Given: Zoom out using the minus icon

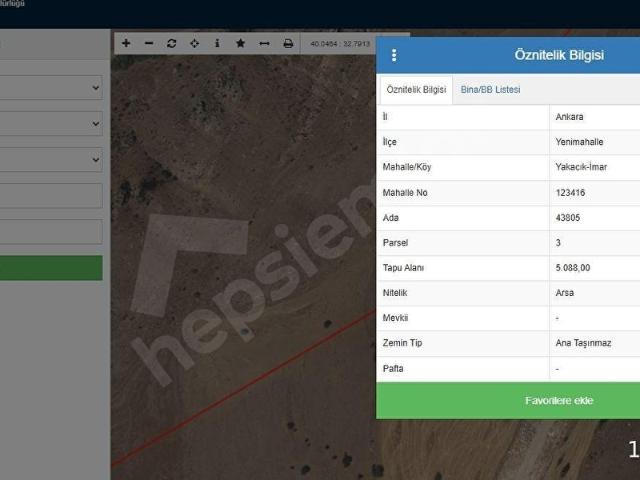Looking at the screenshot, I should pyautogui.click(x=149, y=43).
